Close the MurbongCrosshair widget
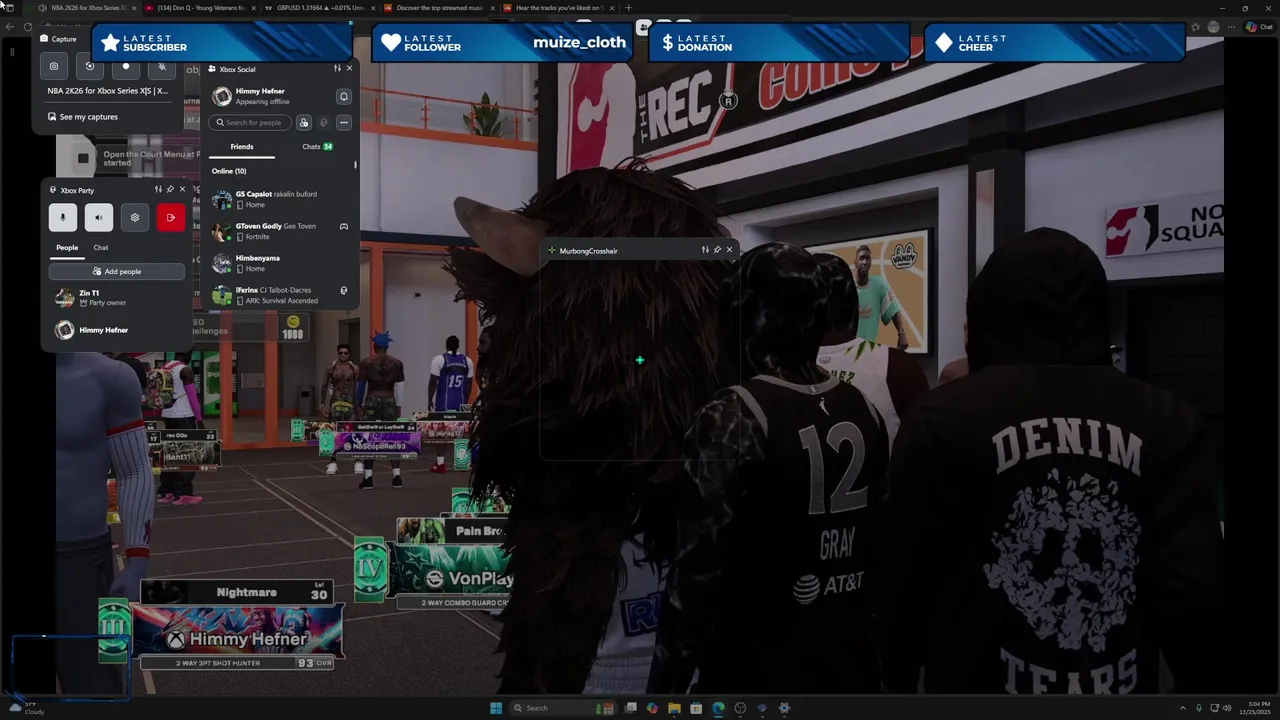This screenshot has width=1280, height=720. point(729,250)
